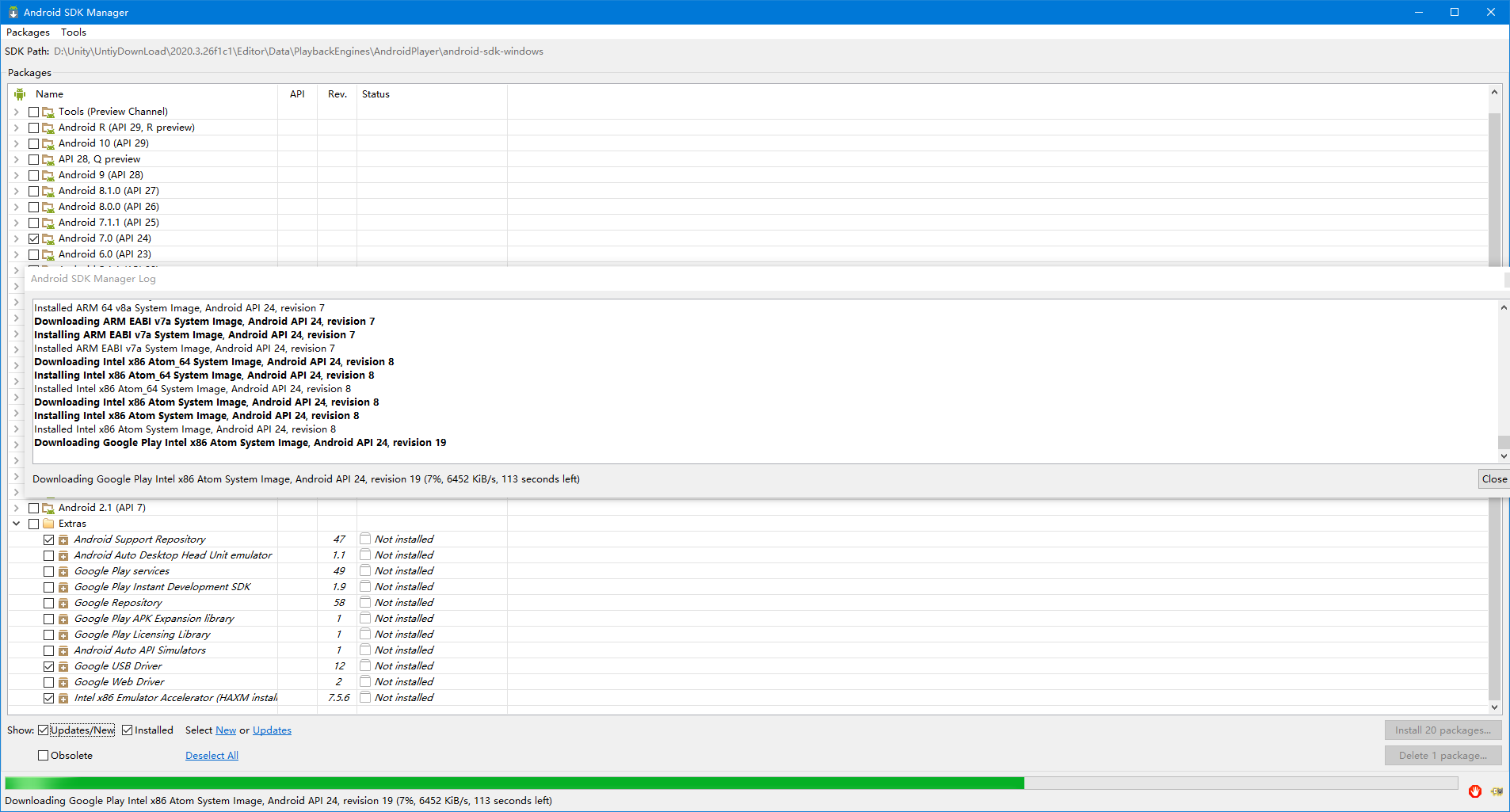This screenshot has height=812, width=1510.
Task: Expand the Android R (API 29, R preview) node
Action: pyautogui.click(x=17, y=128)
